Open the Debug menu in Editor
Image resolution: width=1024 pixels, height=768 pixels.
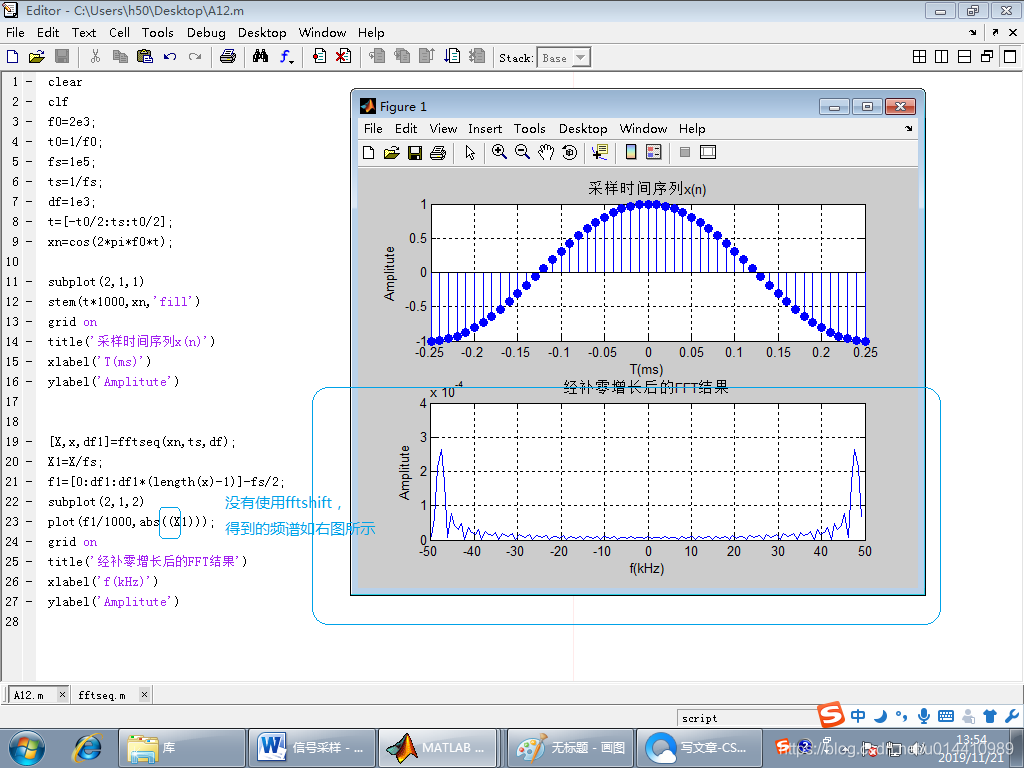click(x=206, y=33)
